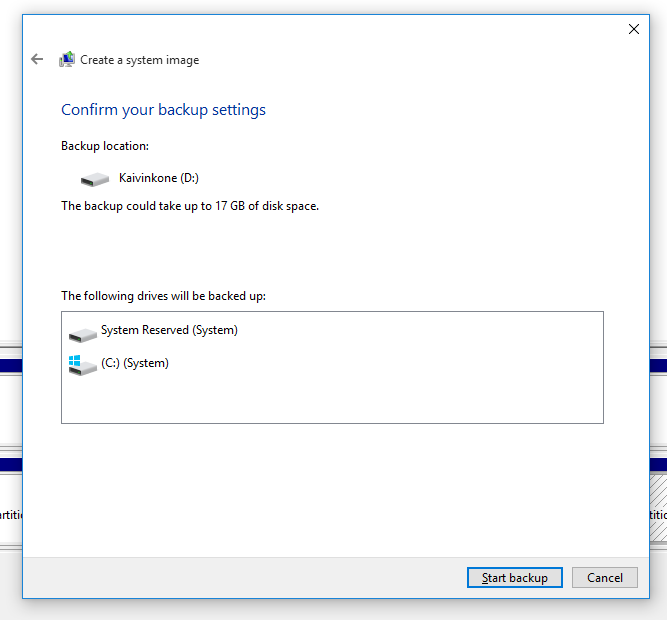
Task: Click the hatched area in the background window
Action: [x=658, y=497]
